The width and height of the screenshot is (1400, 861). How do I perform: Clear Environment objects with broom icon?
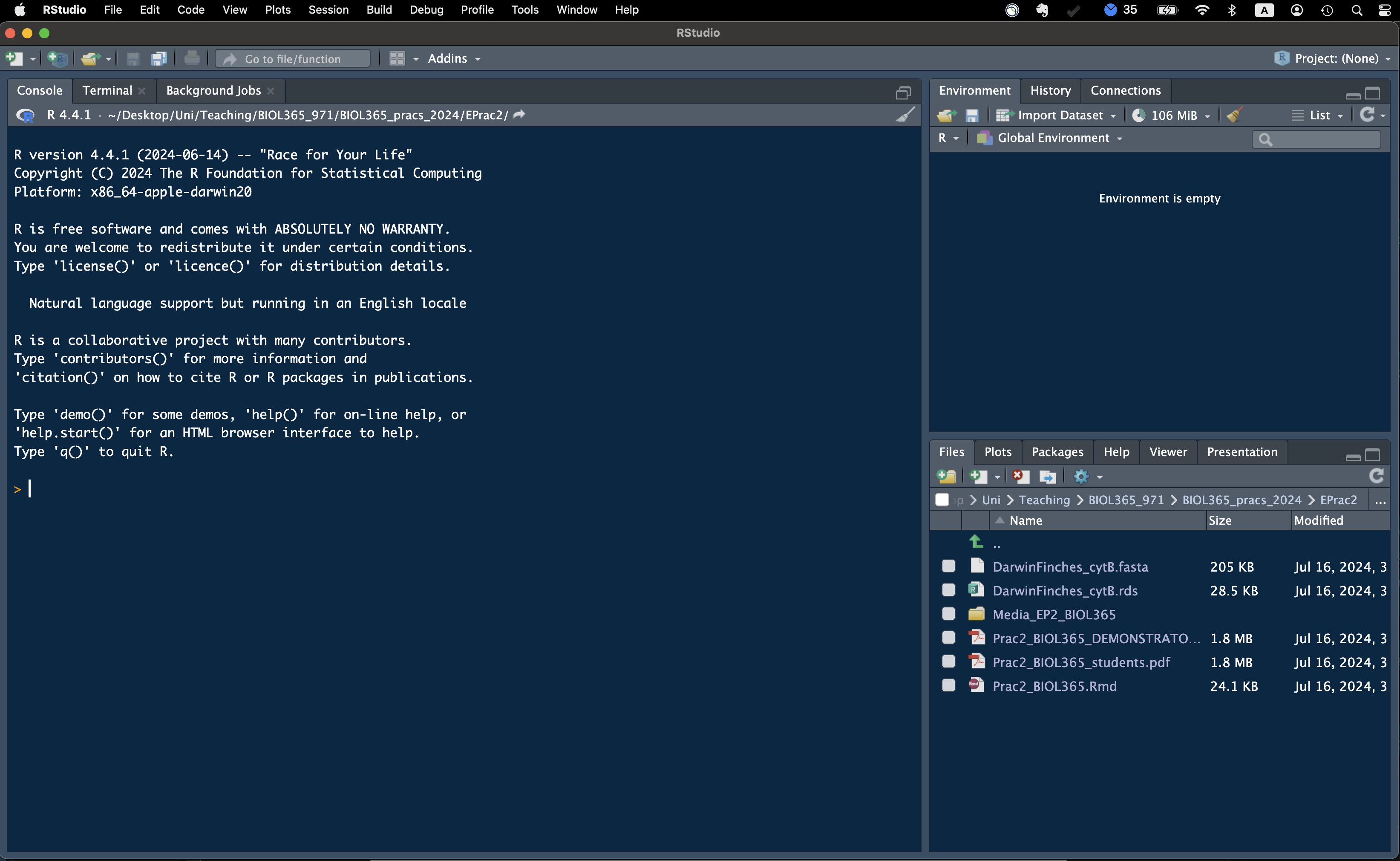point(1234,115)
